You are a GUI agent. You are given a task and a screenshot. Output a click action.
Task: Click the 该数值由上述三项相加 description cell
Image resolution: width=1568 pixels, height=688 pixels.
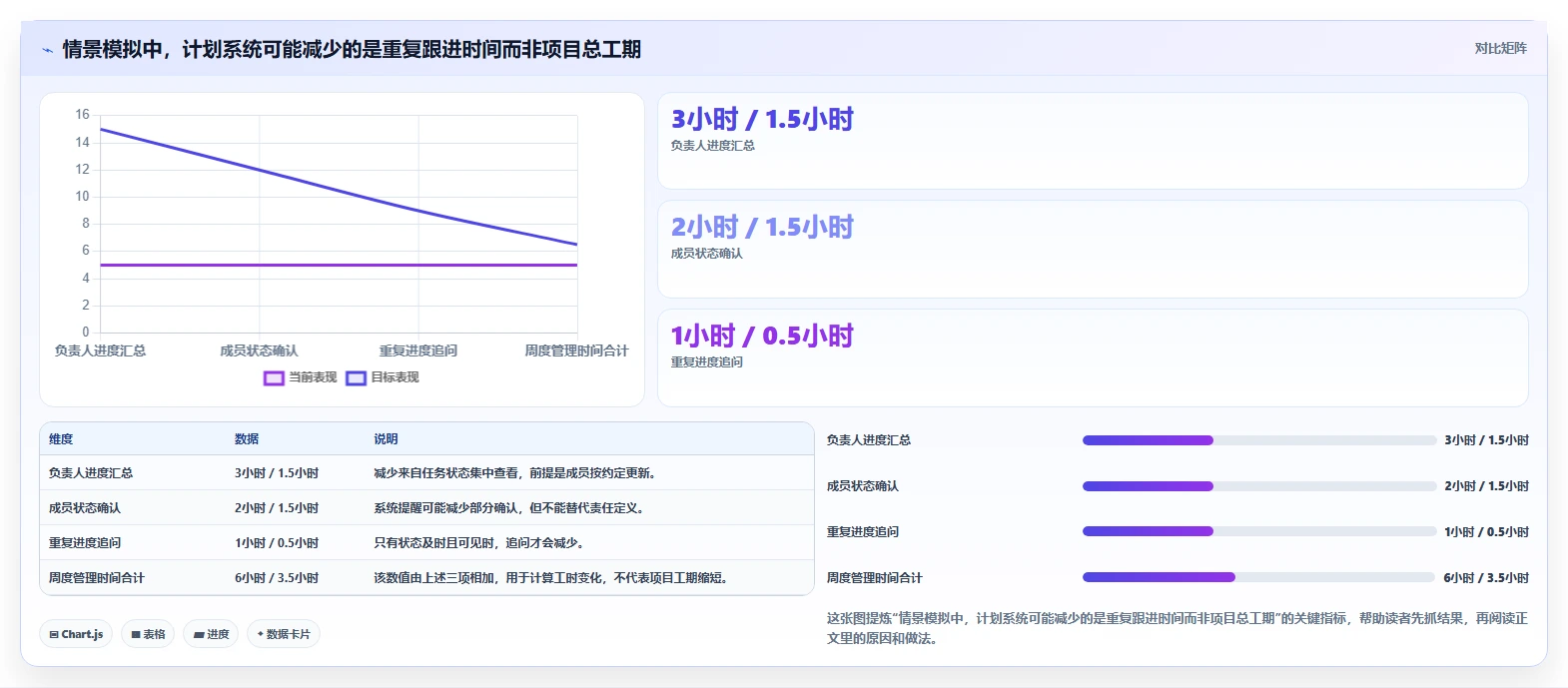tap(551, 578)
